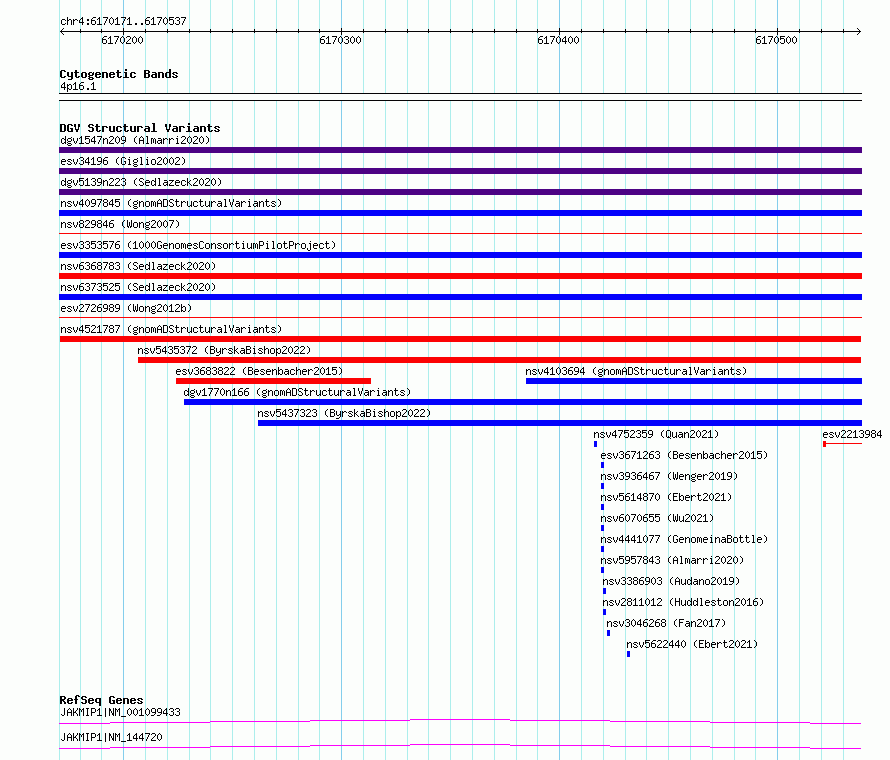Click the ruler's left arrow end

click(62, 31)
